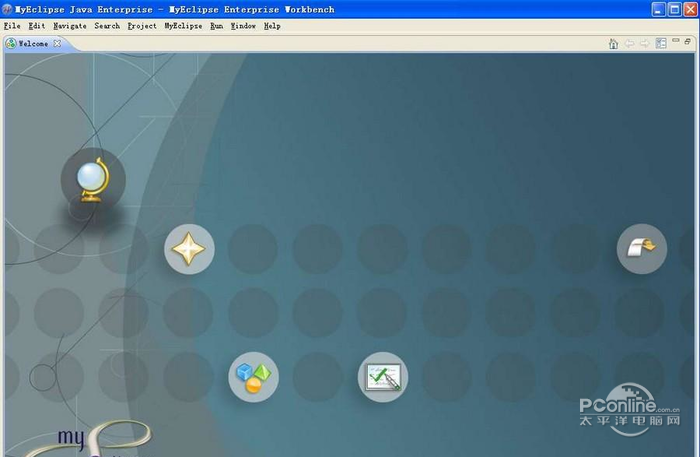Open the Tutorials checklist icon
This screenshot has height=457, width=700.
click(383, 377)
